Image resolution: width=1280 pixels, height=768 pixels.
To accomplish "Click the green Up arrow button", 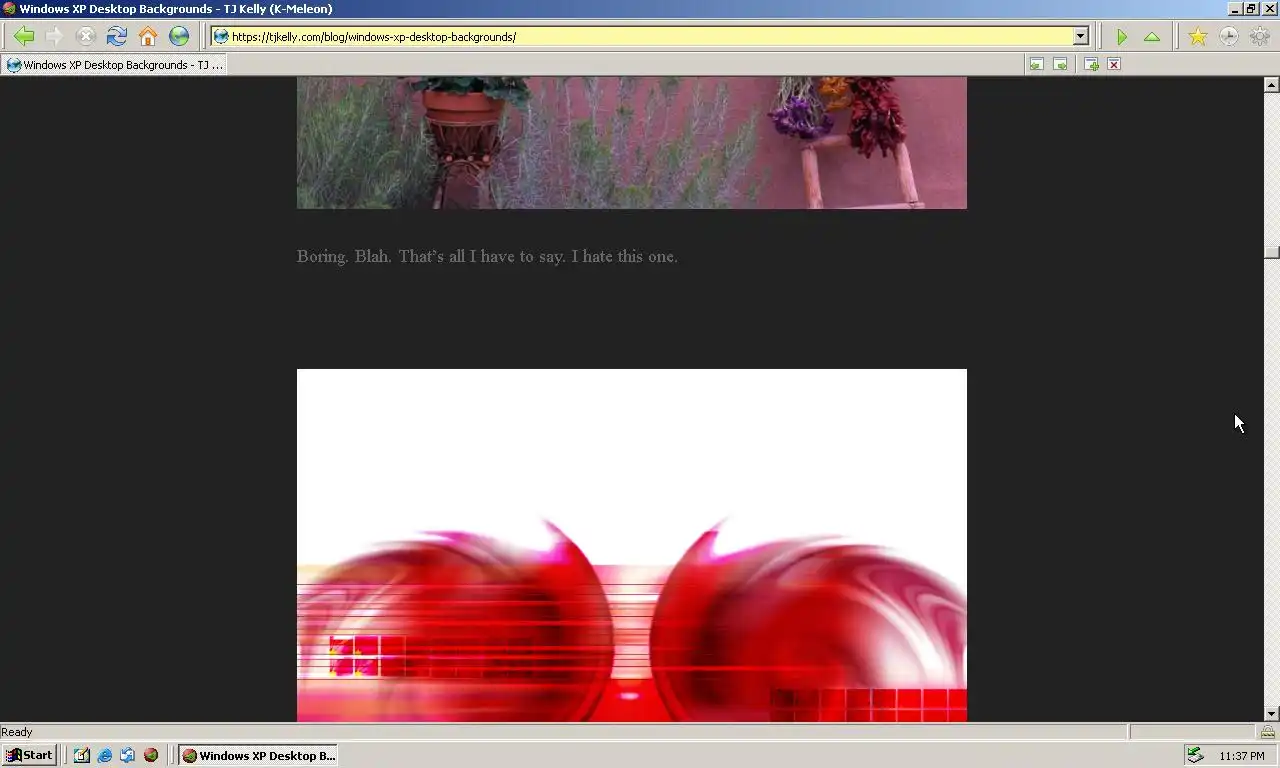I will 1152,37.
